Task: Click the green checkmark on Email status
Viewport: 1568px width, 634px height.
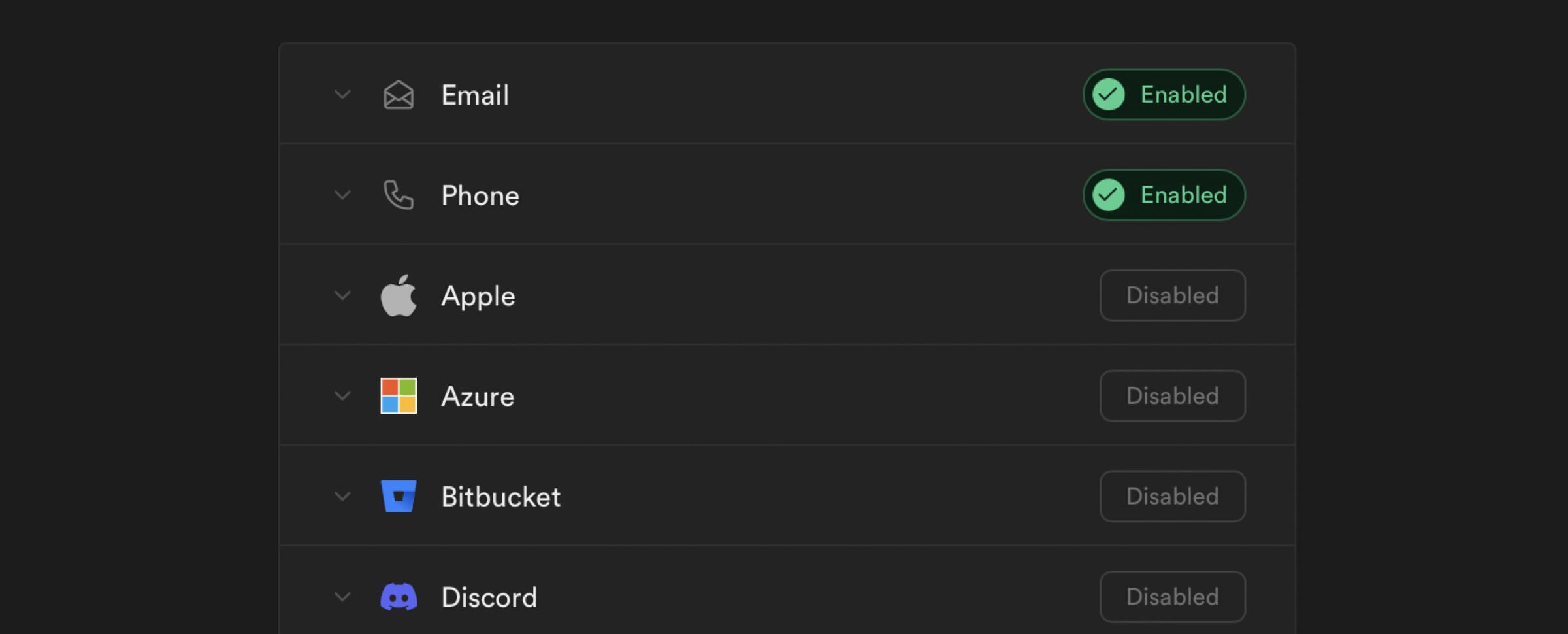Action: click(1109, 95)
